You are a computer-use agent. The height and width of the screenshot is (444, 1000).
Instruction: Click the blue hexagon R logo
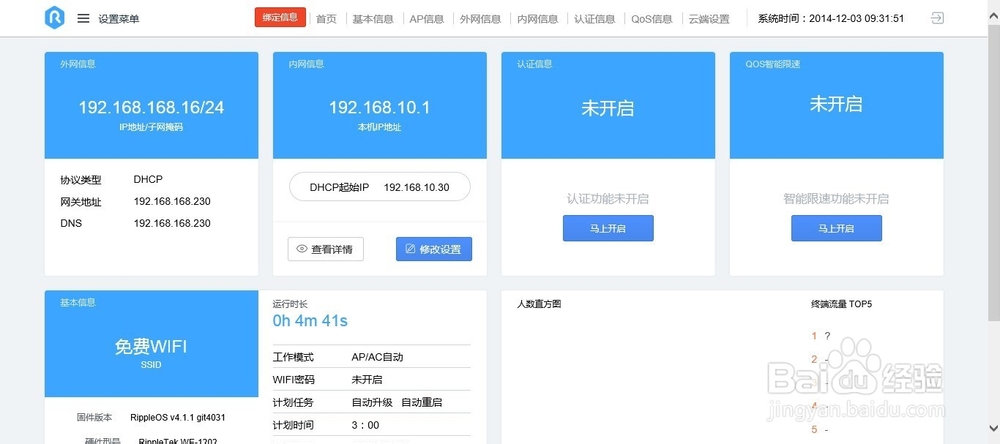55,18
